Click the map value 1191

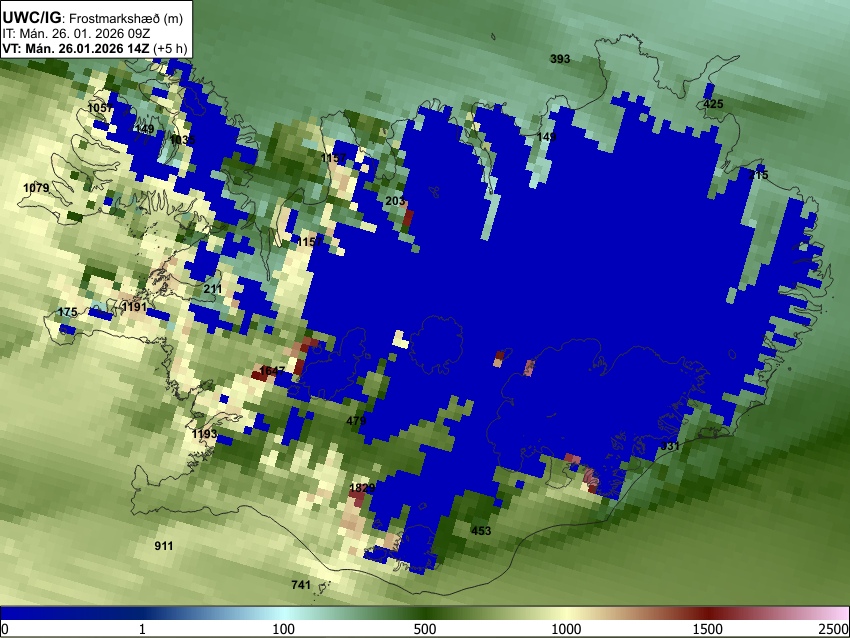[134, 307]
